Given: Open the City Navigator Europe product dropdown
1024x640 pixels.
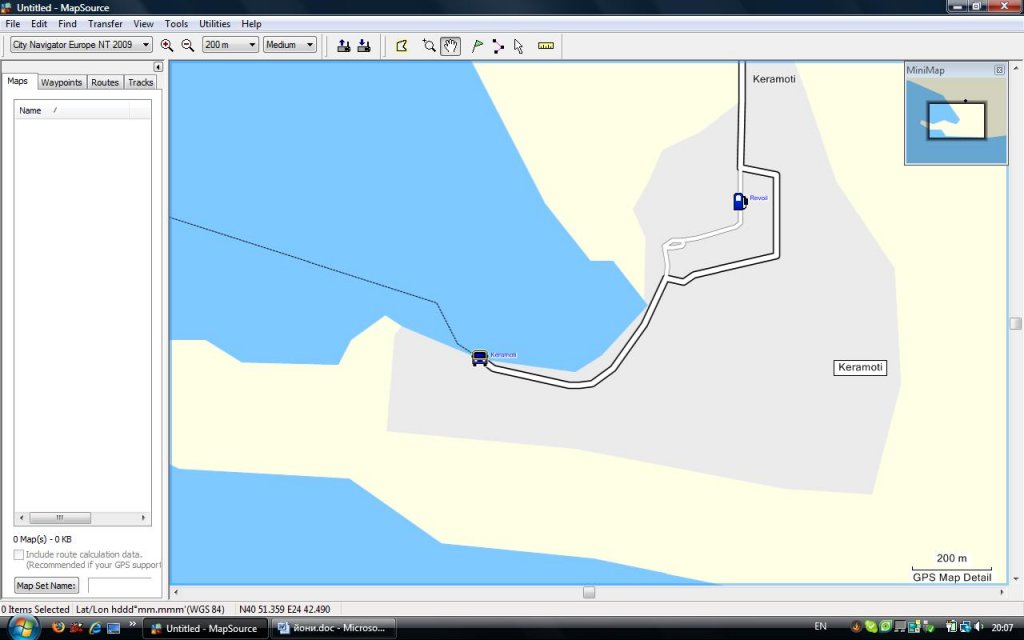Looking at the screenshot, I should tap(81, 44).
